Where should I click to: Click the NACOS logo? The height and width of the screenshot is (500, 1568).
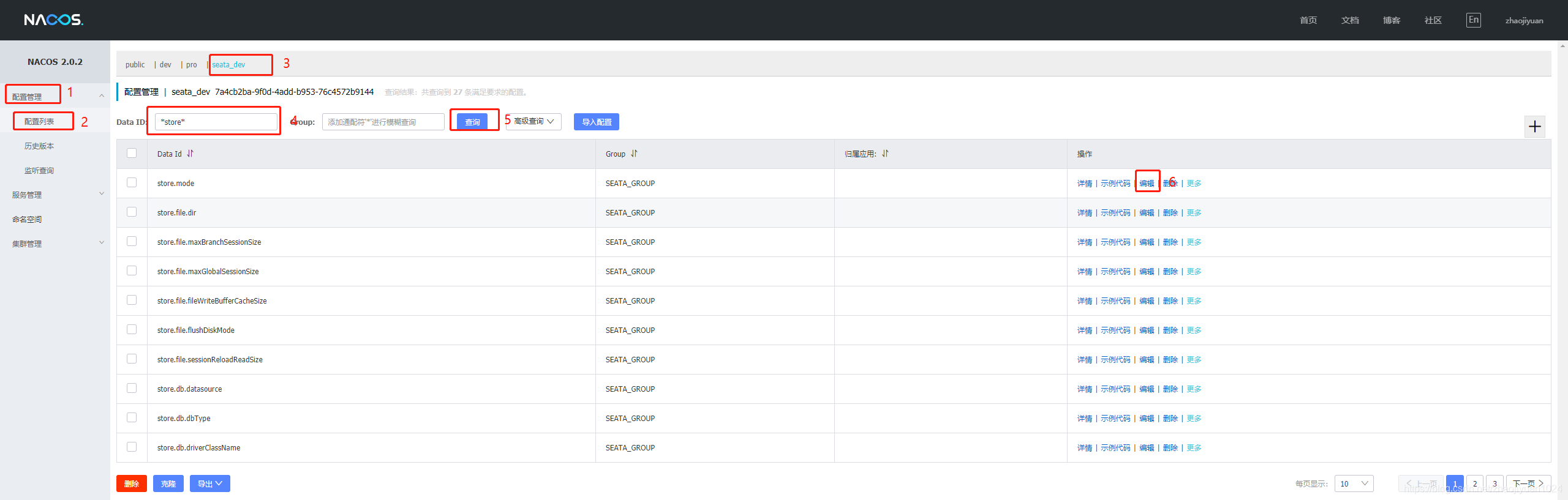point(54,20)
